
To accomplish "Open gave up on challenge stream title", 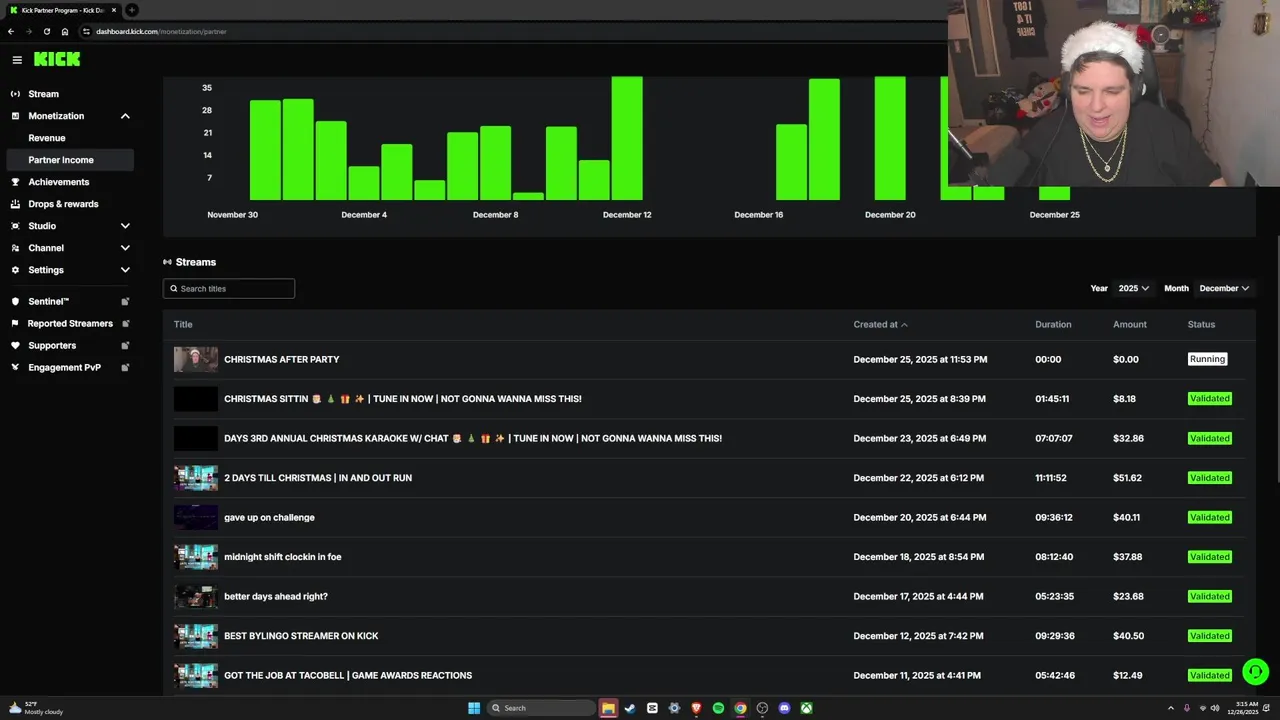I will 269,517.
